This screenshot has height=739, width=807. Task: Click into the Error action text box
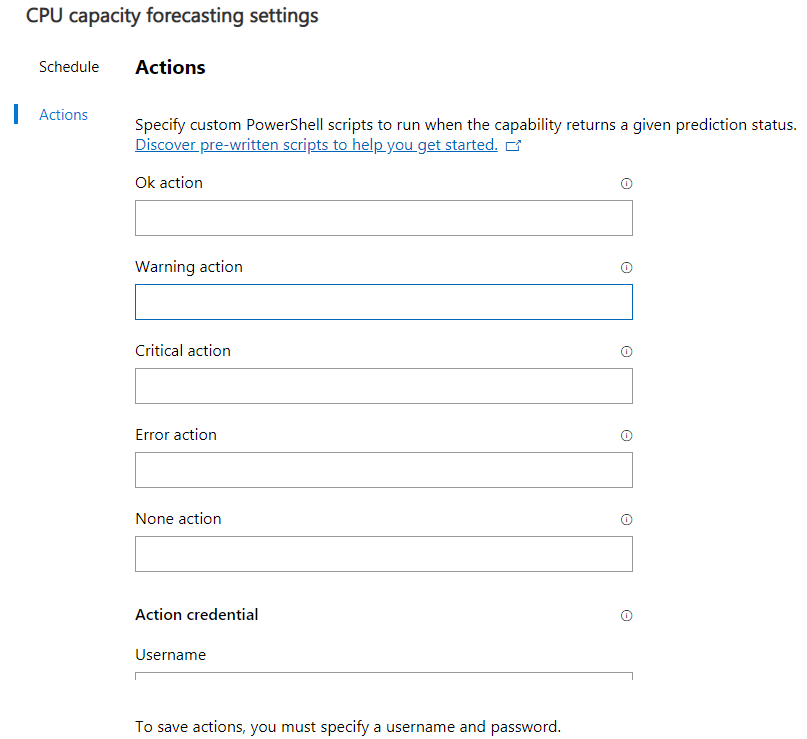pos(383,470)
